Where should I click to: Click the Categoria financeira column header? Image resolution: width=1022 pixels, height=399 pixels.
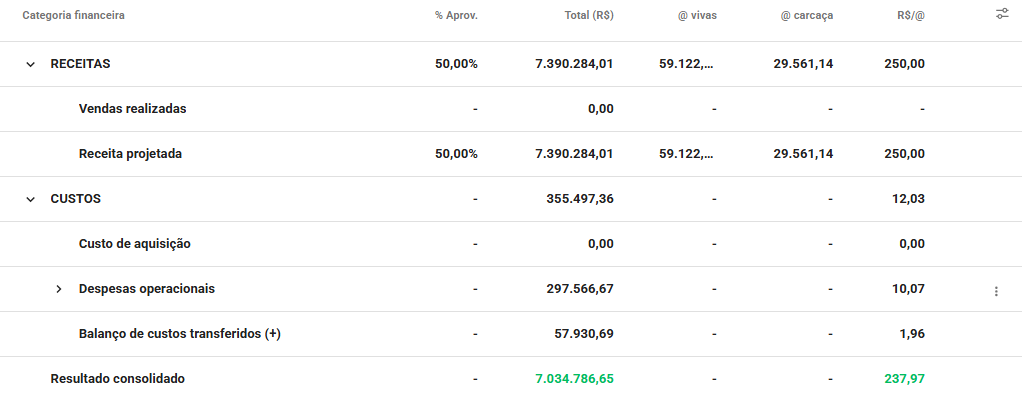click(x=74, y=16)
